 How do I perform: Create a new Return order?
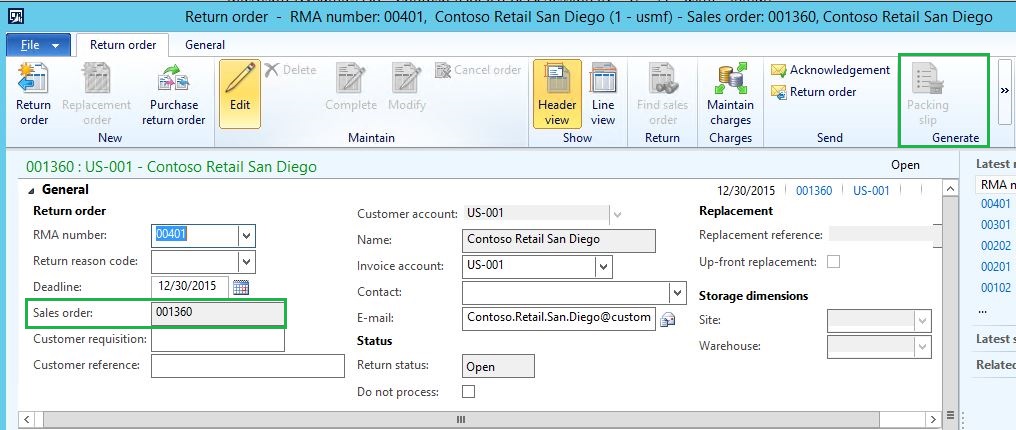[x=32, y=95]
